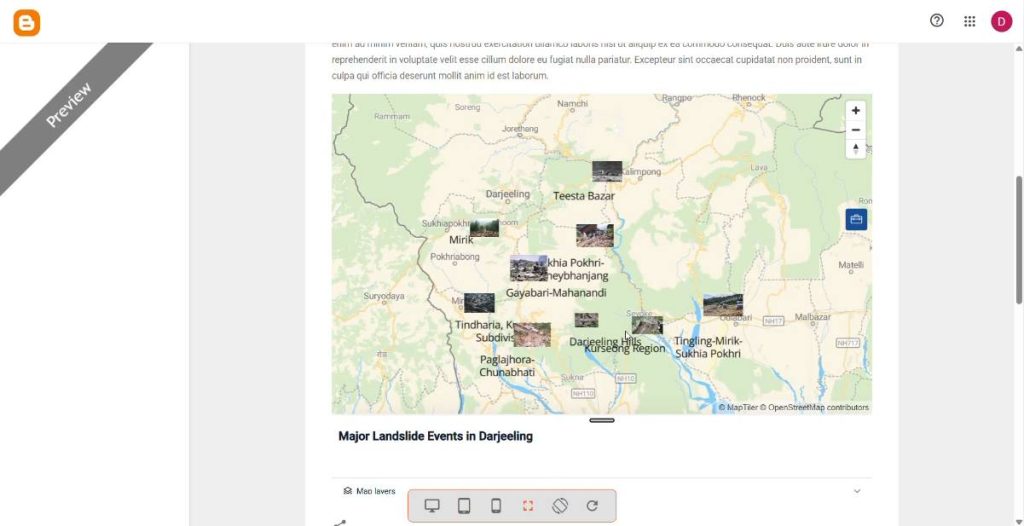Open photo marker above Tindharia label
This screenshot has width=1024, height=526.
point(479,303)
